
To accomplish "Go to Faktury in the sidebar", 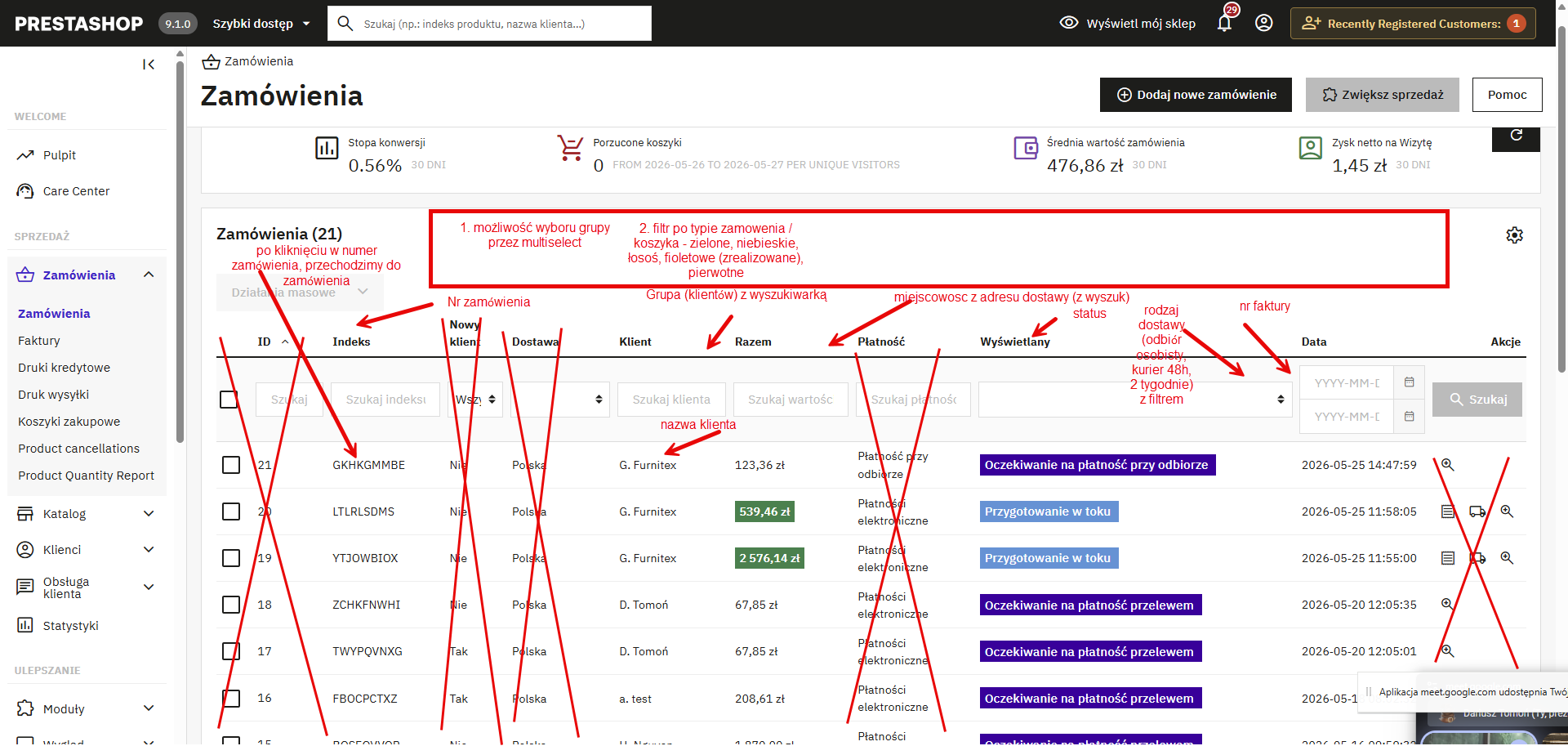I will click(39, 341).
